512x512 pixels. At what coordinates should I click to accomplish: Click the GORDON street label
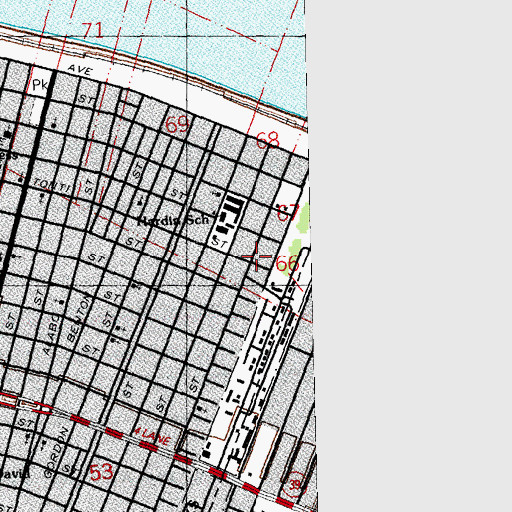(57, 452)
